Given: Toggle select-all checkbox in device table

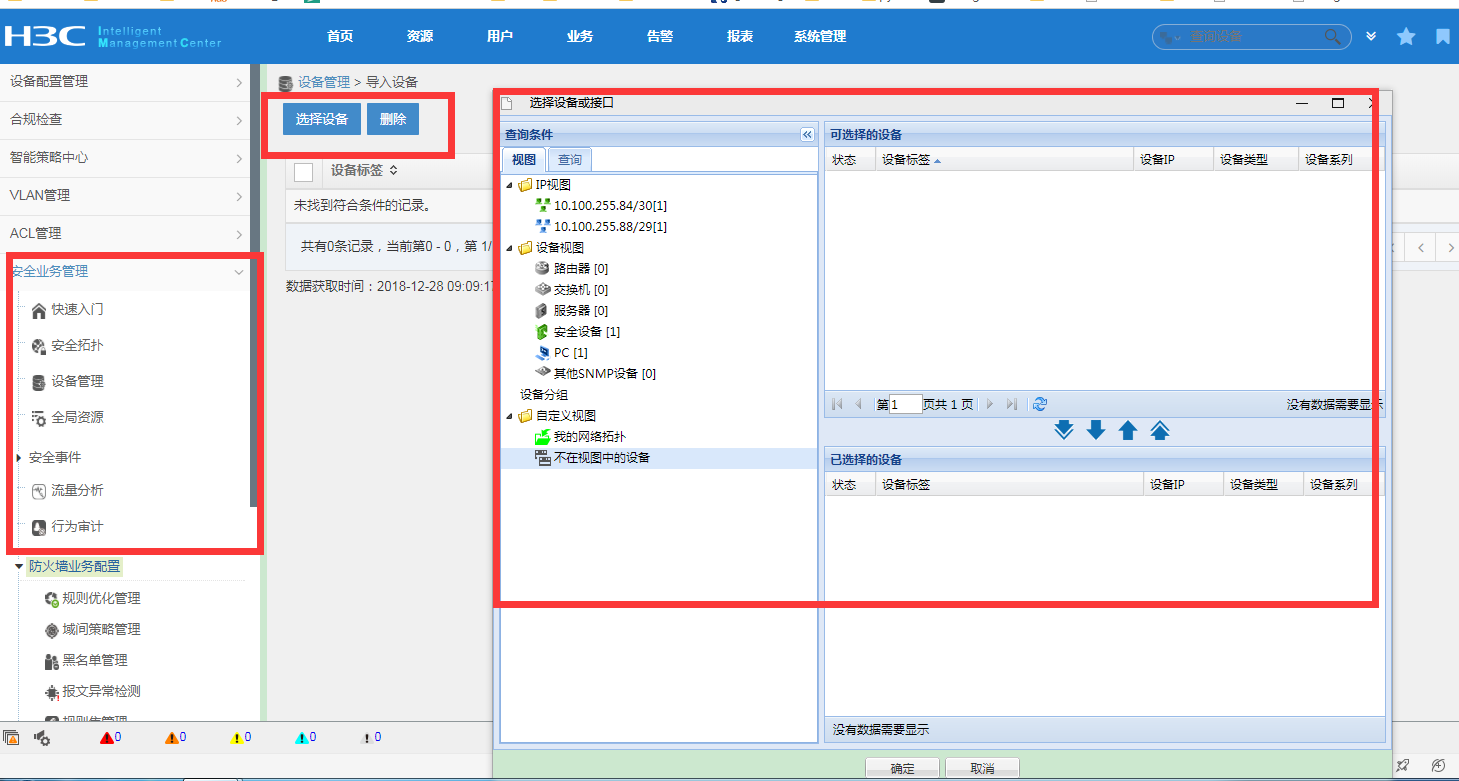Looking at the screenshot, I should pos(304,172).
